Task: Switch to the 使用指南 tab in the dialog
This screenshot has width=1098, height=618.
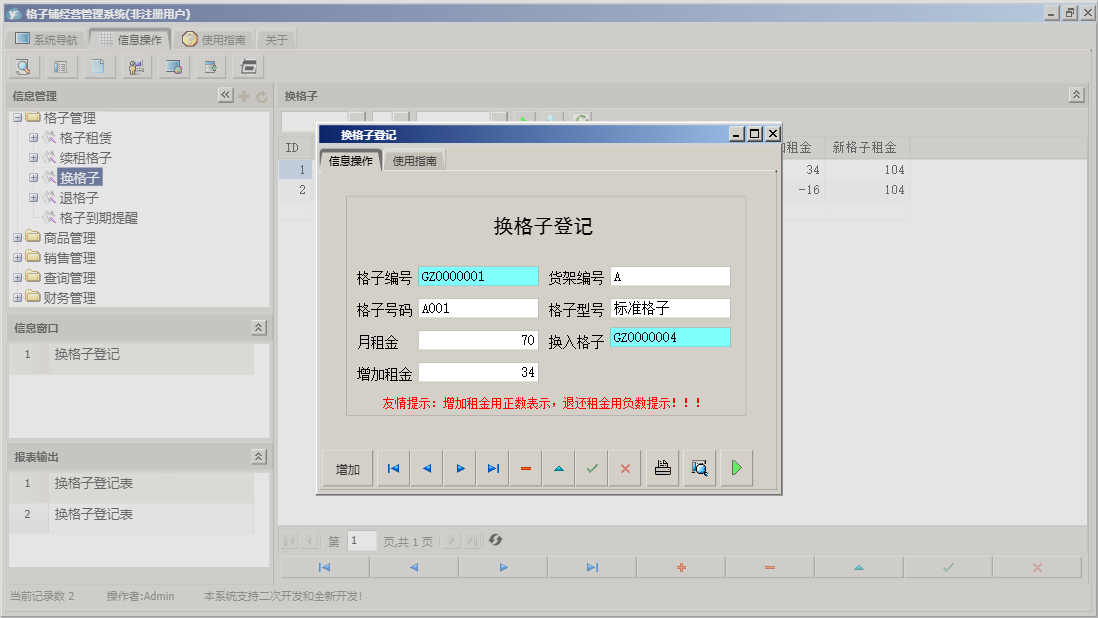Action: [417, 158]
